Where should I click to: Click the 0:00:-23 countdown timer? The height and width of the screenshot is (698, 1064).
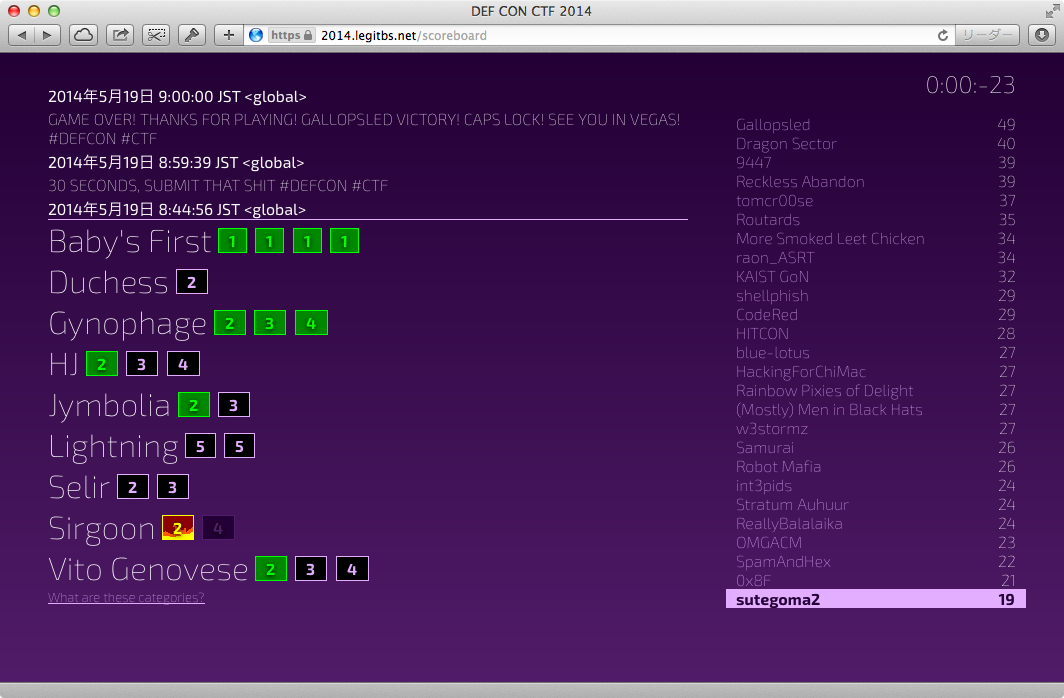click(x=970, y=85)
